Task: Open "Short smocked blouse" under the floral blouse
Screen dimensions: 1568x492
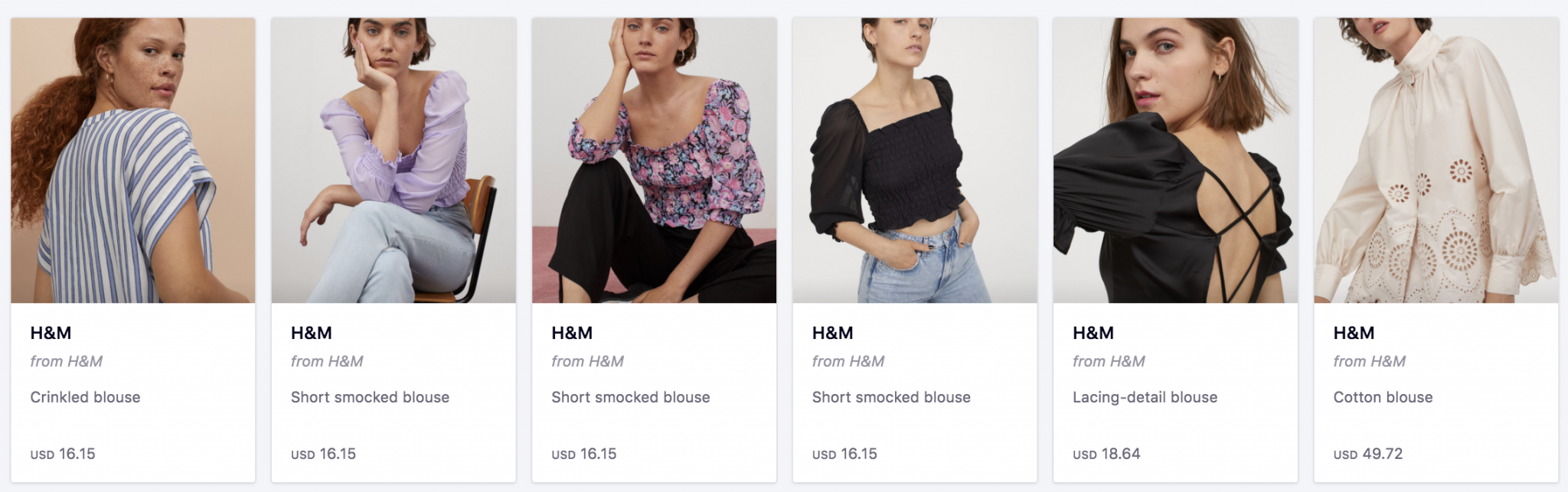Action: (x=630, y=397)
